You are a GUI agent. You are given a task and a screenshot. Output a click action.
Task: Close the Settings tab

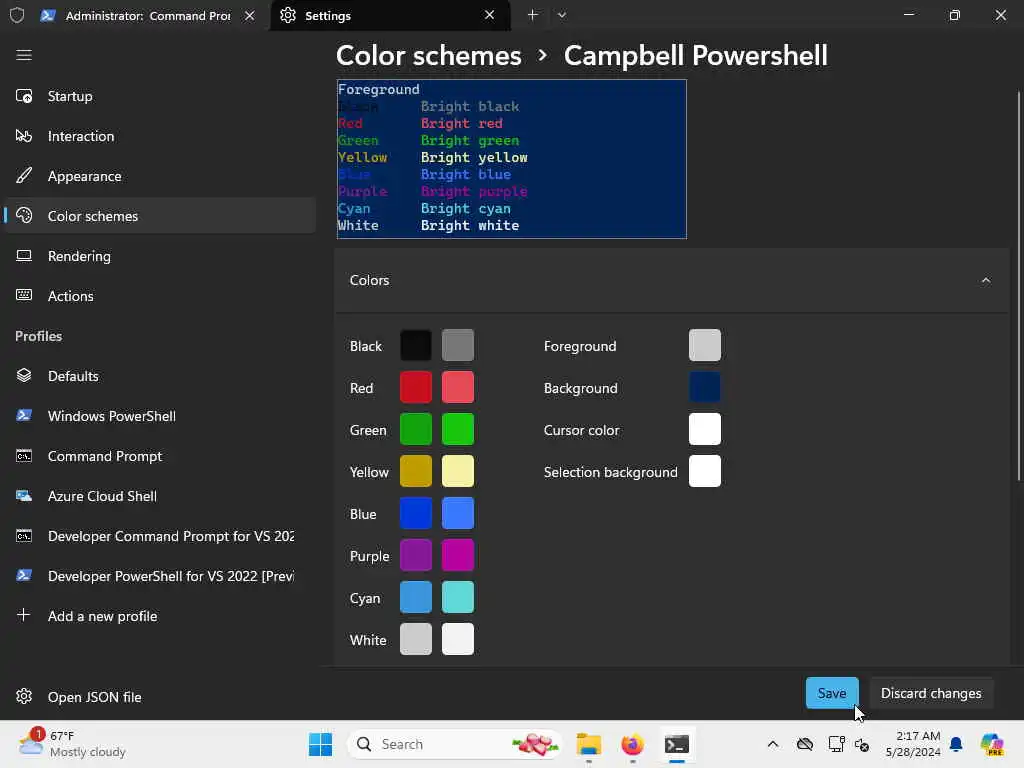coord(489,14)
